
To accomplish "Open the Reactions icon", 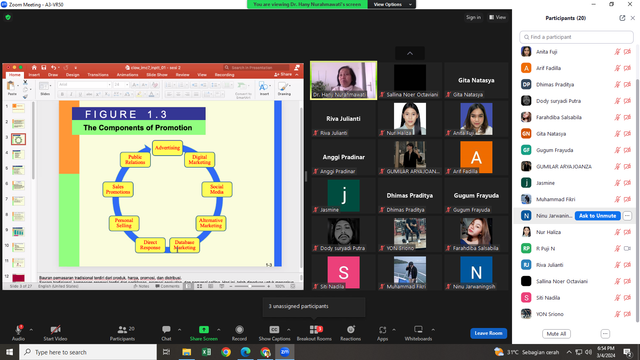I will pos(351,329).
